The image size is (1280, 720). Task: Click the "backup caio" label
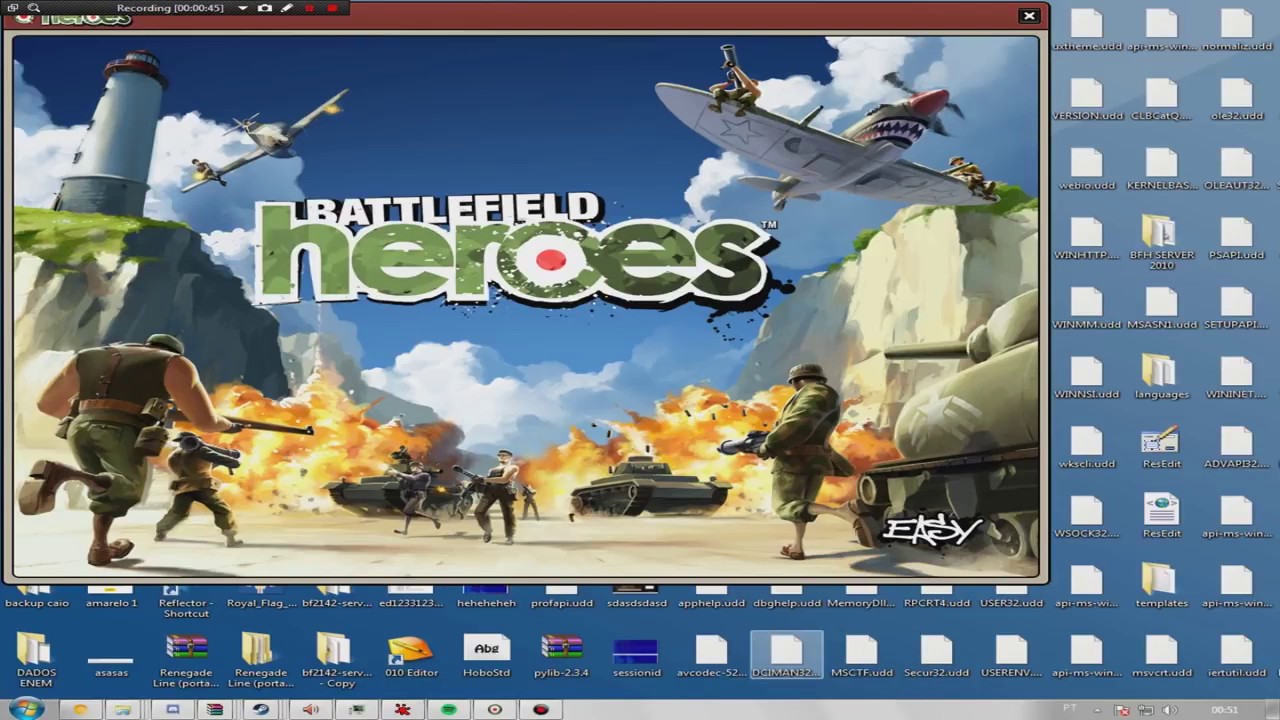[36, 603]
